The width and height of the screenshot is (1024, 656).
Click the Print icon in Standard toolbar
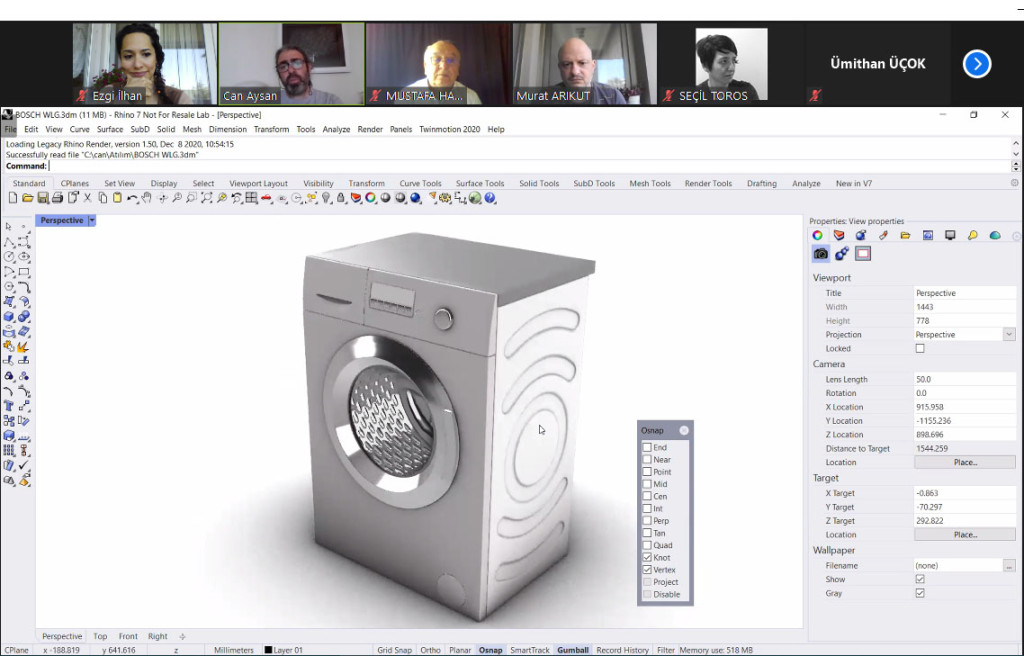click(58, 198)
